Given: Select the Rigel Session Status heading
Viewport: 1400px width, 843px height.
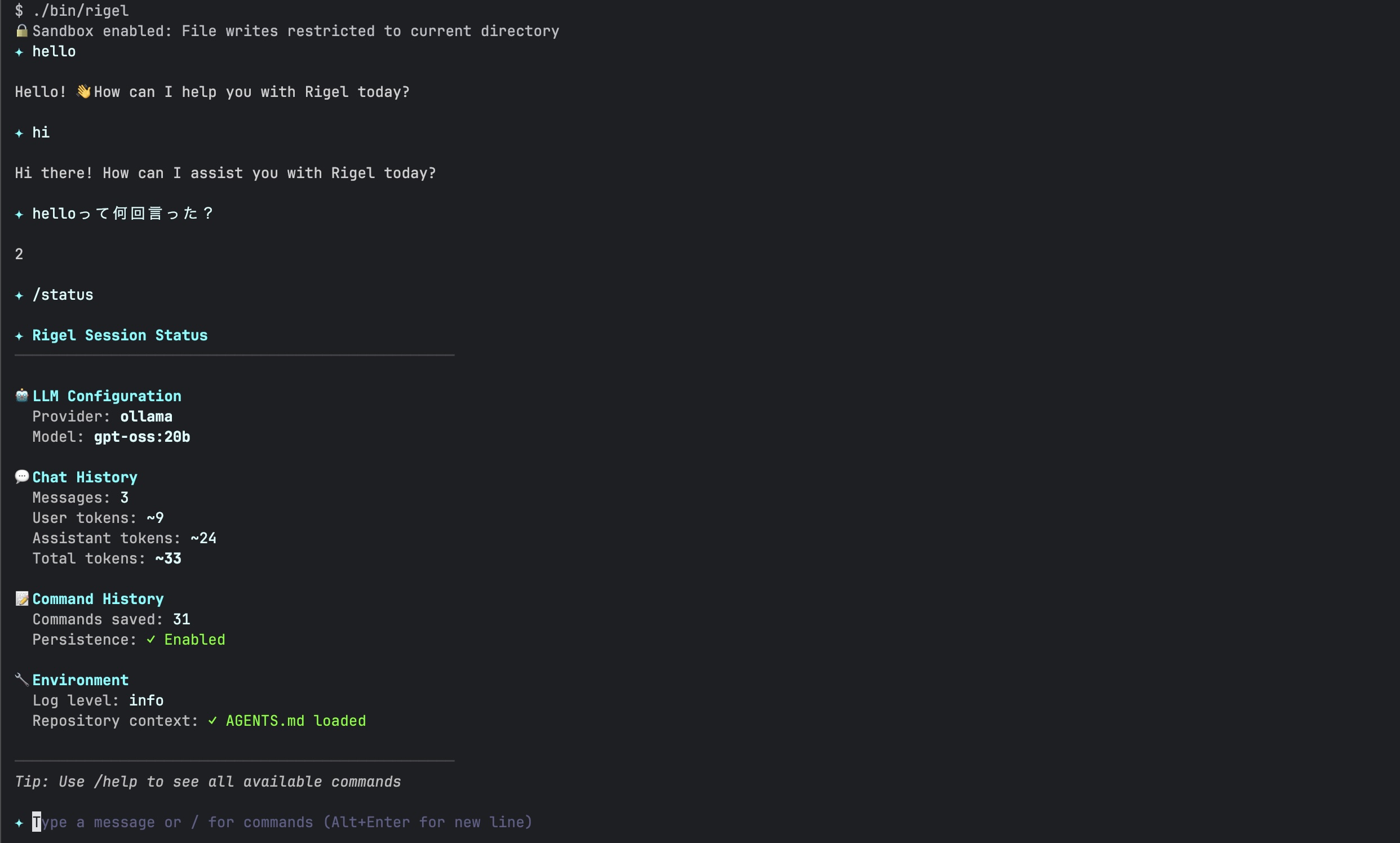Looking at the screenshot, I should pos(120,336).
